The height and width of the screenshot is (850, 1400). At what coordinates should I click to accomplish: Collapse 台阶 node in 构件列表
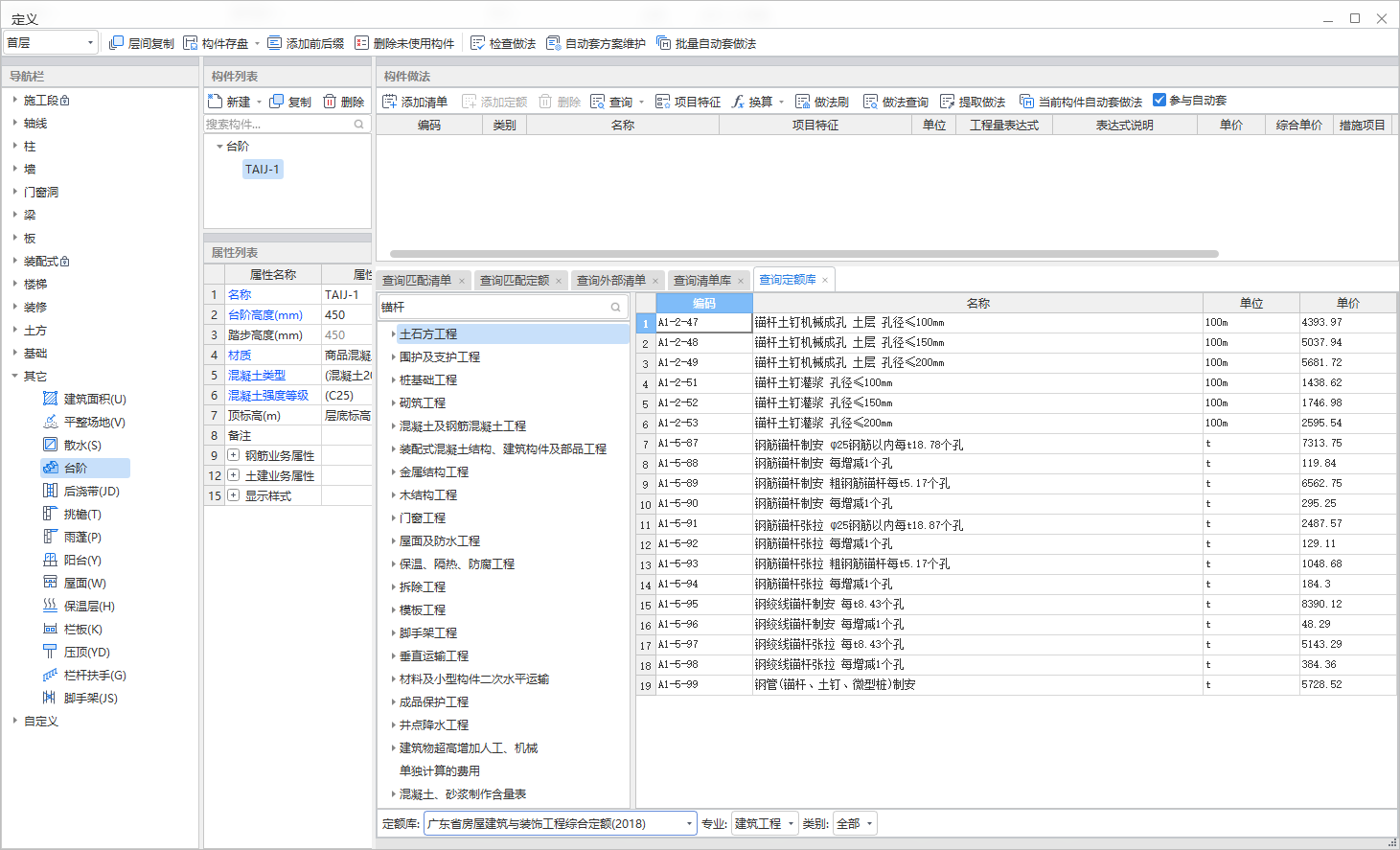[219, 147]
